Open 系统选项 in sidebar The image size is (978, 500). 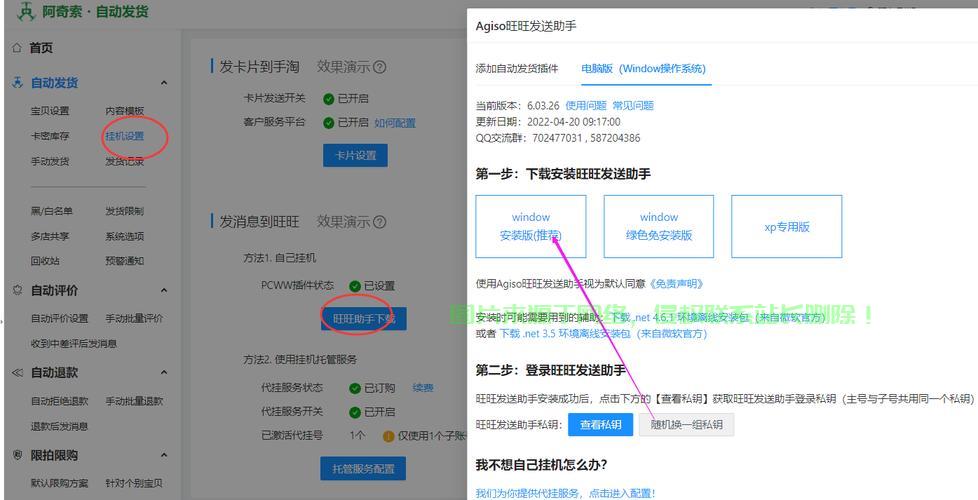point(124,236)
